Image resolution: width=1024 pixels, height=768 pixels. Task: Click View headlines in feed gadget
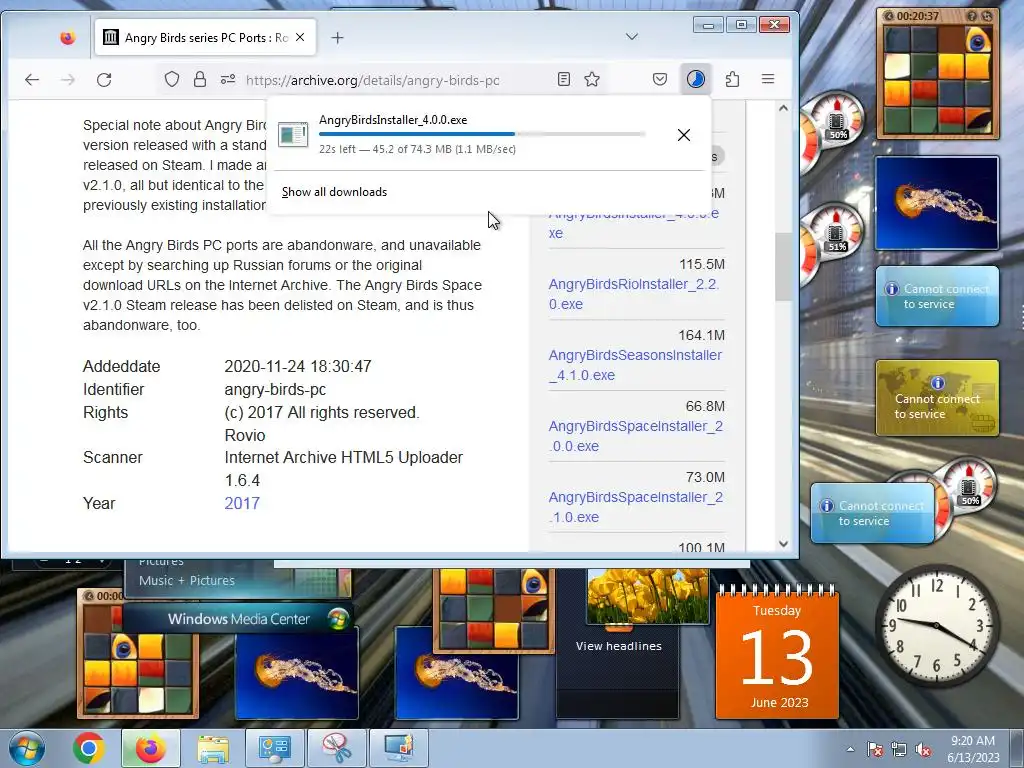[618, 646]
